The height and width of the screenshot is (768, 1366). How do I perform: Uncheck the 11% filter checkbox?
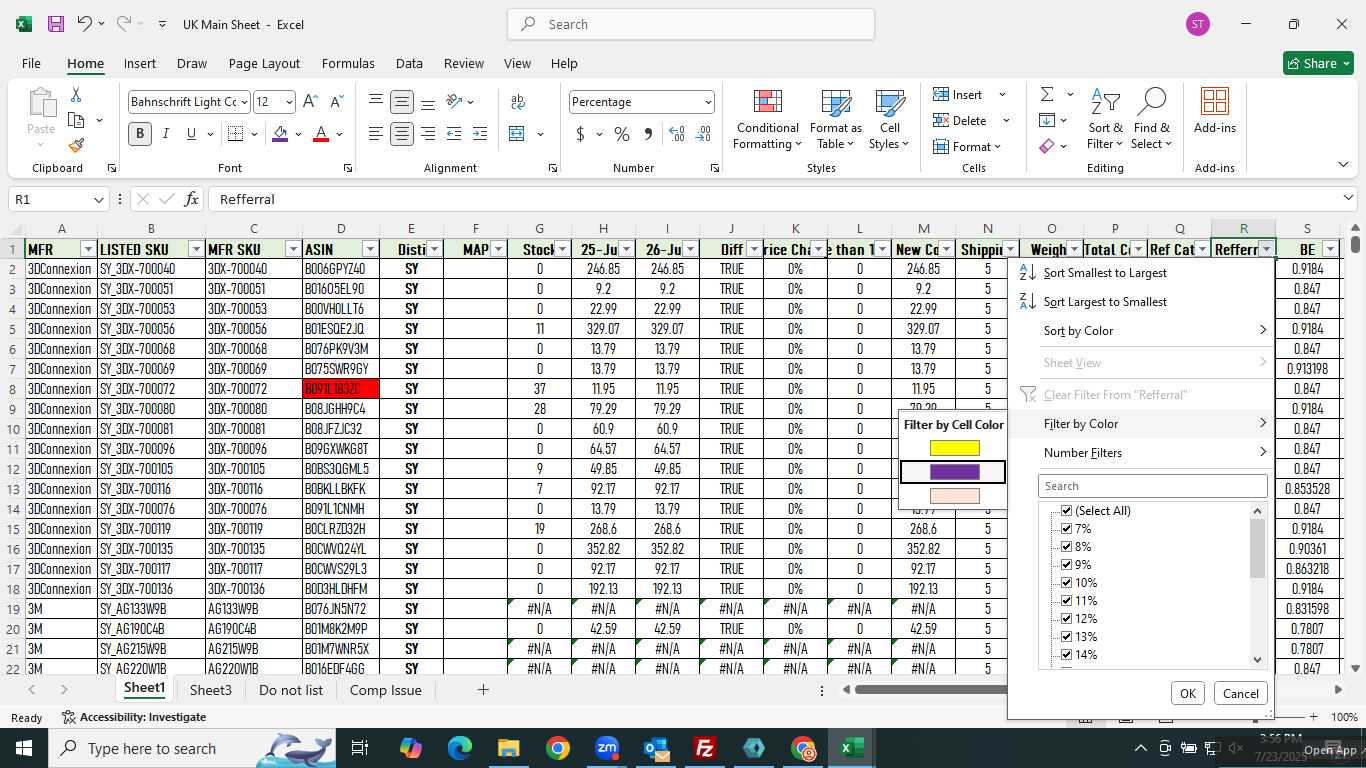1066,601
